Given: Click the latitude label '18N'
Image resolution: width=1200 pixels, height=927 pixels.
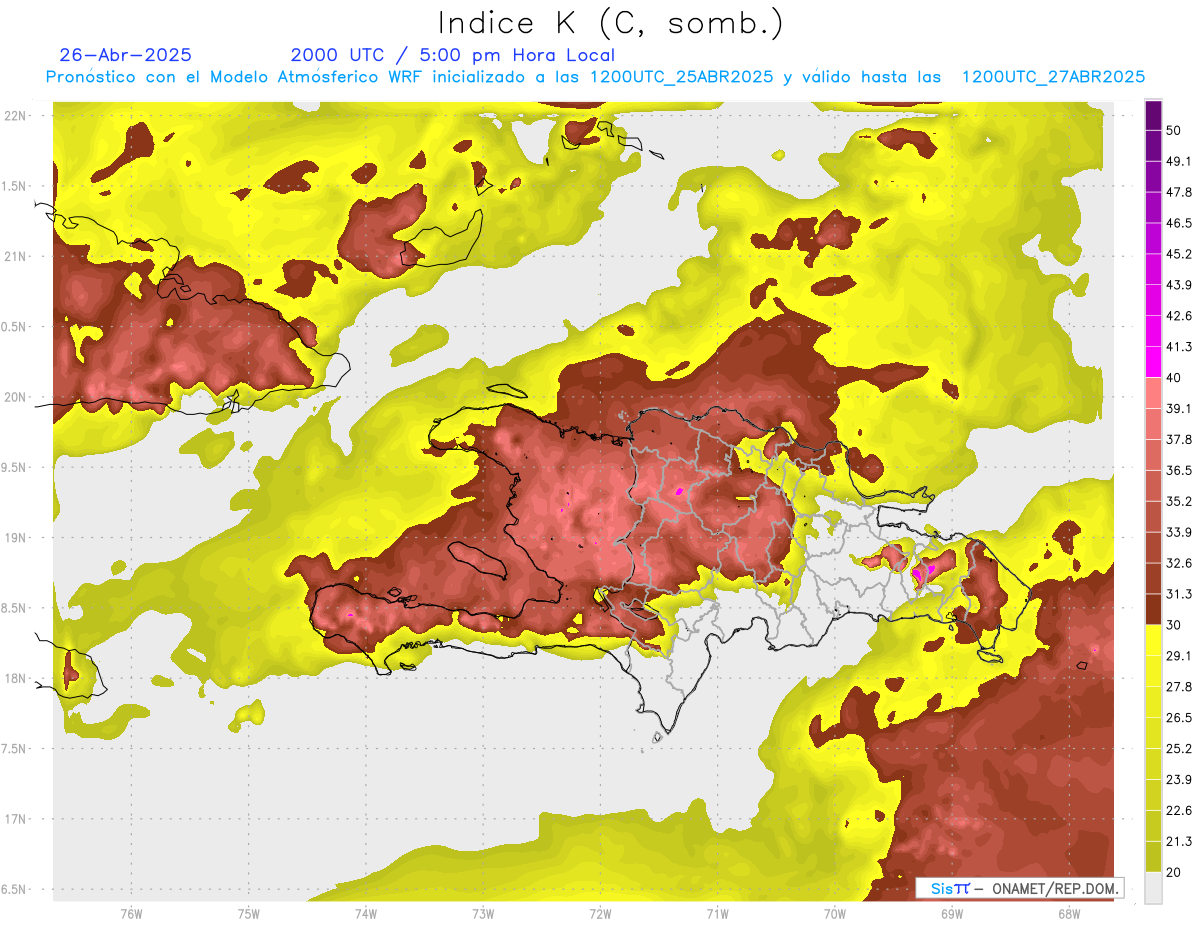Looking at the screenshot, I should (x=15, y=679).
